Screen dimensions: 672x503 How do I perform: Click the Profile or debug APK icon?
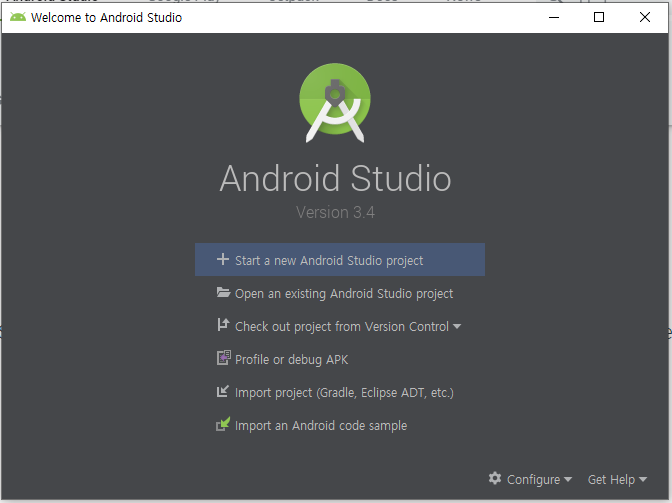pyautogui.click(x=223, y=358)
